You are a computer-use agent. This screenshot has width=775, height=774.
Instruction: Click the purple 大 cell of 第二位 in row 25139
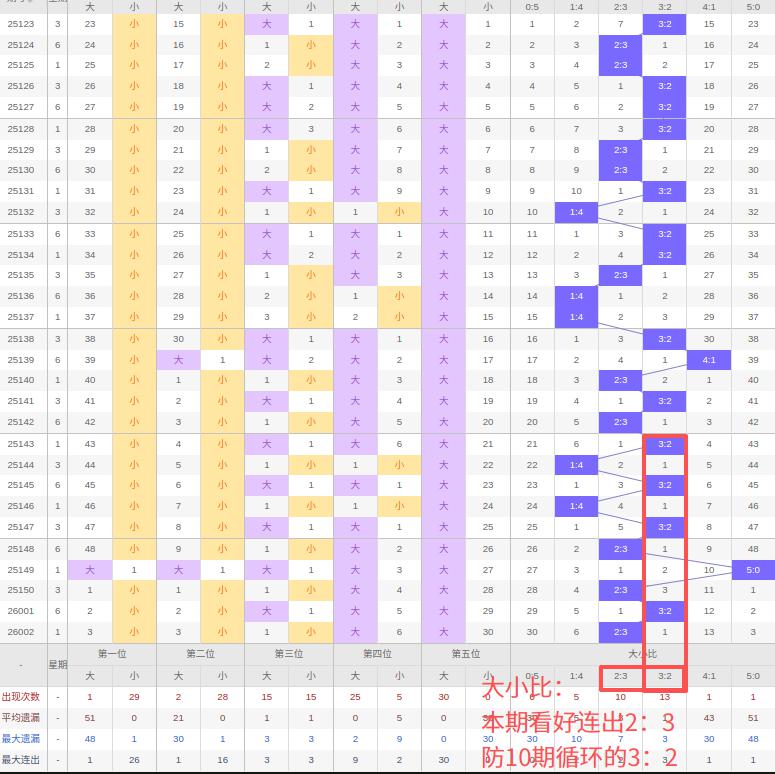point(178,360)
